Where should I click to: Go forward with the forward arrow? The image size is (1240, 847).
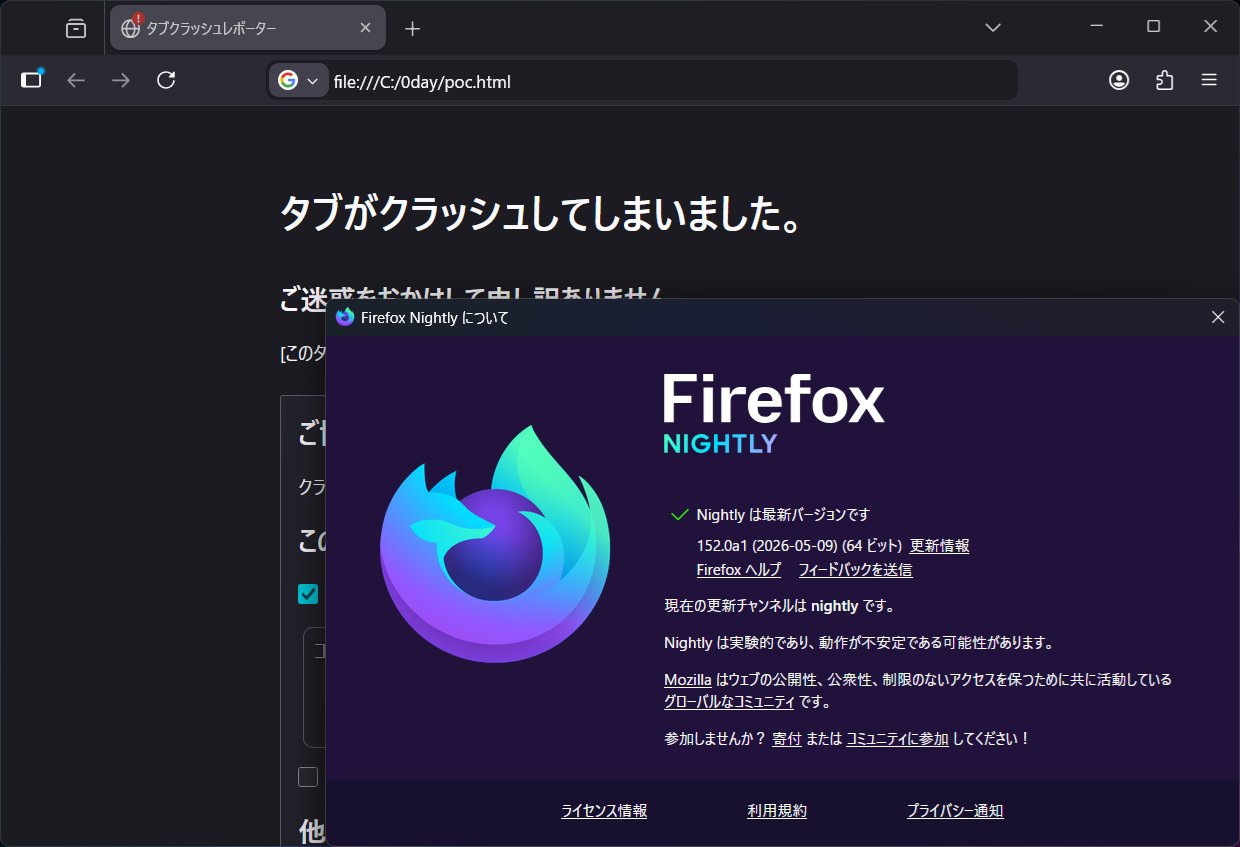(x=121, y=80)
